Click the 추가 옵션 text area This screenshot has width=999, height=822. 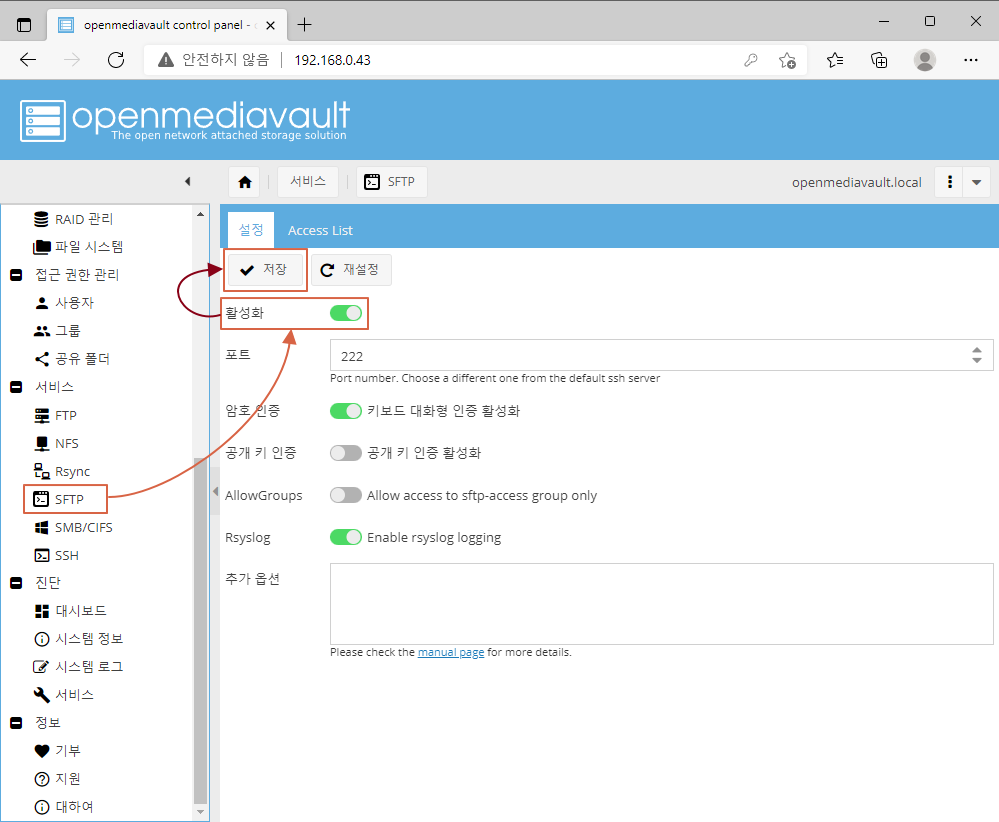pyautogui.click(x=661, y=603)
